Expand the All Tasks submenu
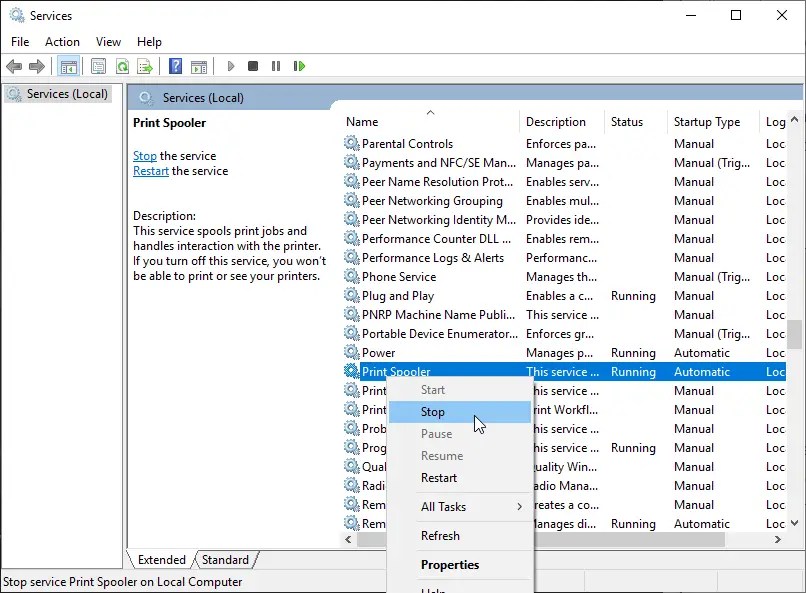This screenshot has height=593, width=806. 460,507
